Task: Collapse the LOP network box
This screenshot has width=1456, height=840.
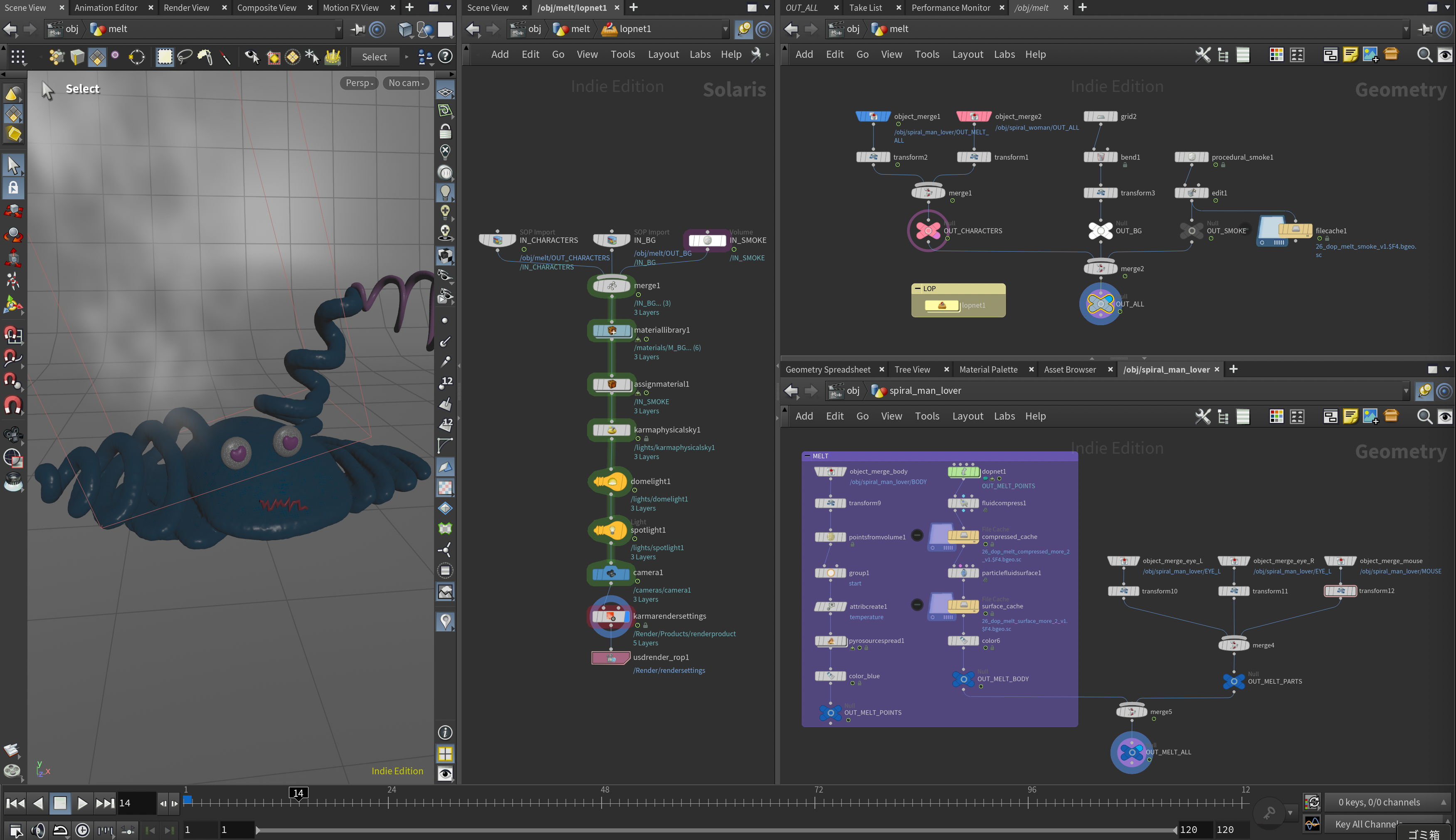Action: tap(918, 289)
